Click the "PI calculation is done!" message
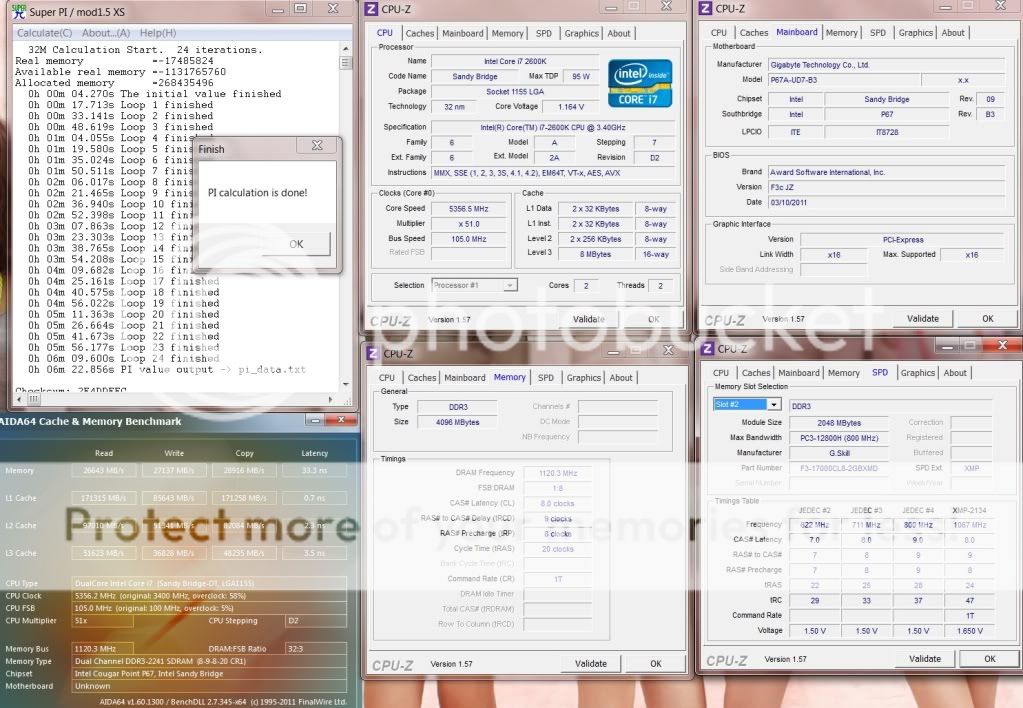 tap(258, 193)
